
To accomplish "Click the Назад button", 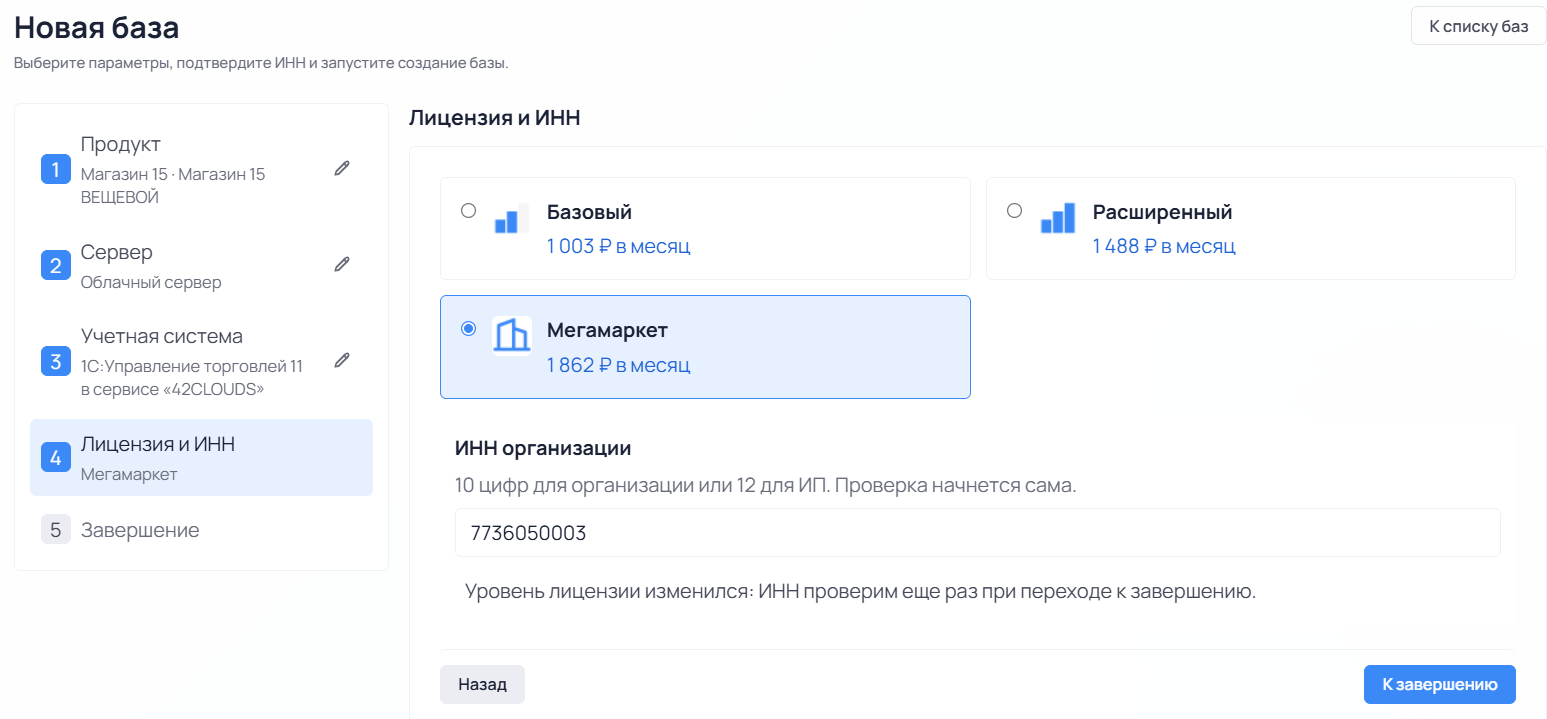I will tap(482, 685).
